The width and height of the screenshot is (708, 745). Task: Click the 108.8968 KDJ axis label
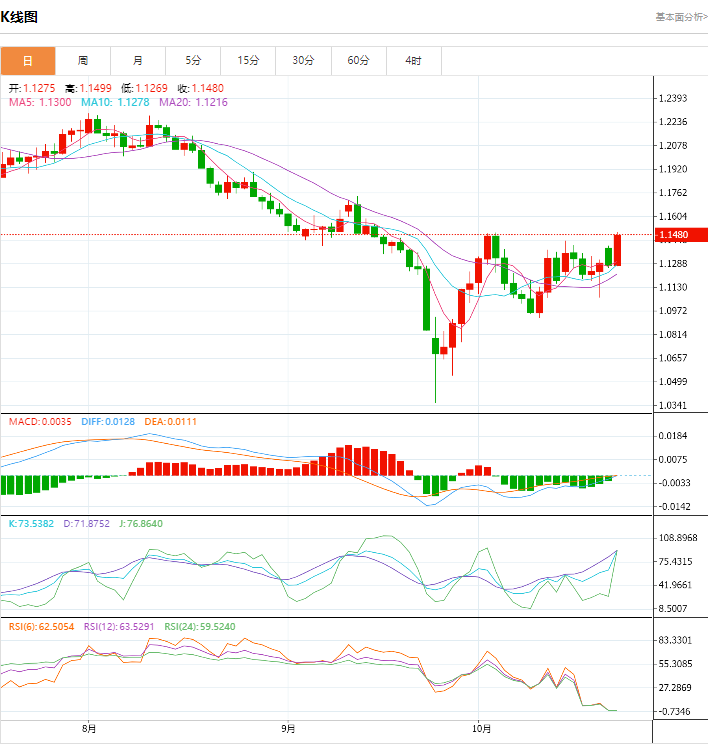pyautogui.click(x=678, y=538)
